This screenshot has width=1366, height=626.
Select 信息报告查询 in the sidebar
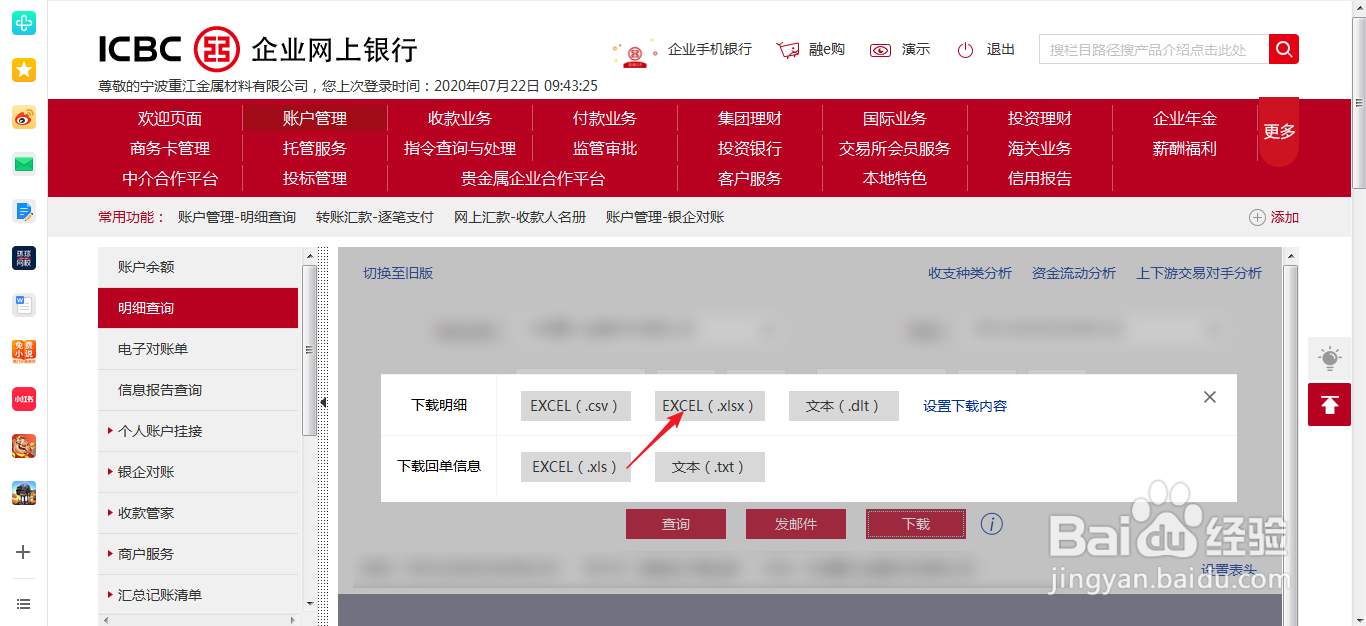198,390
